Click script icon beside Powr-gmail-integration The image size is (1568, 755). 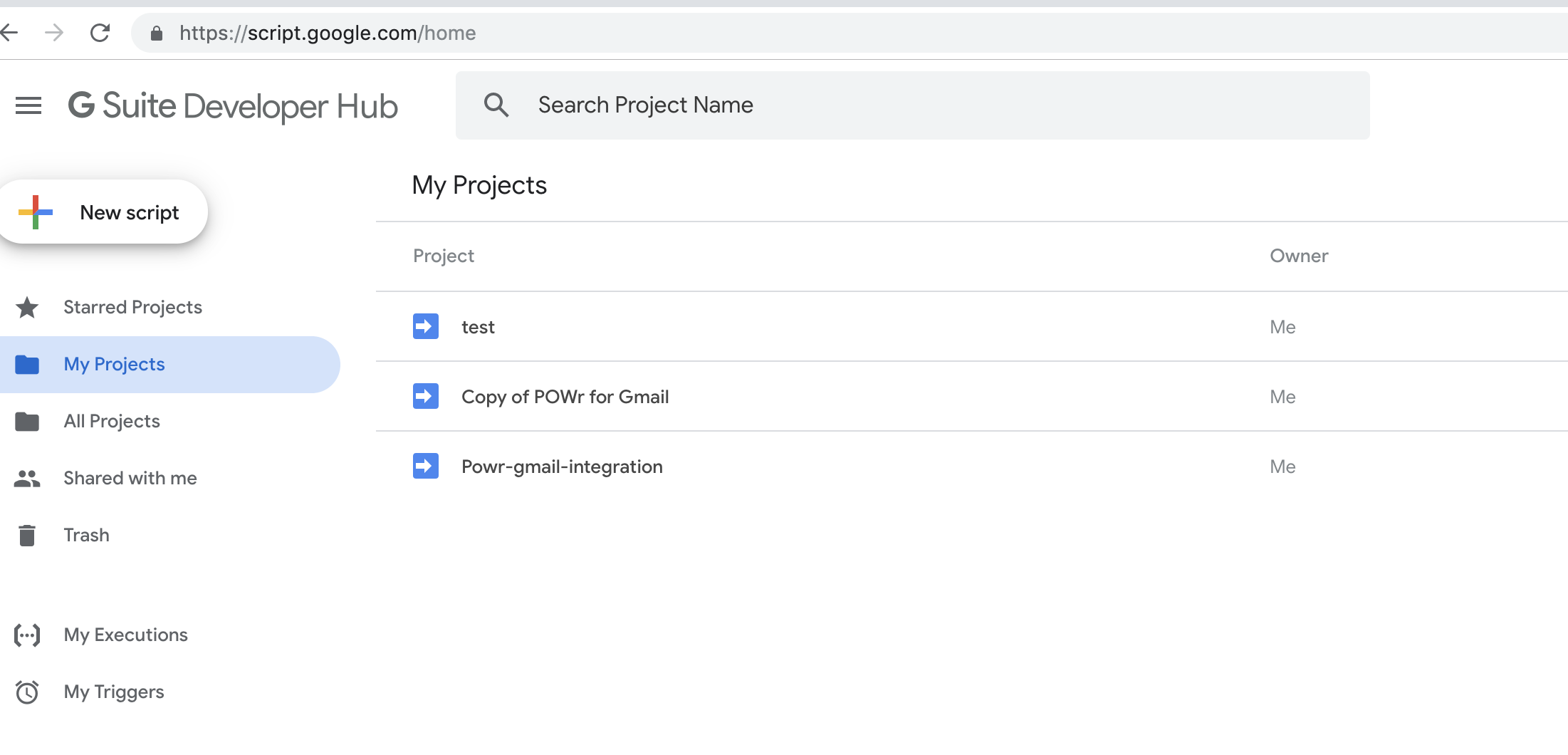pos(426,466)
